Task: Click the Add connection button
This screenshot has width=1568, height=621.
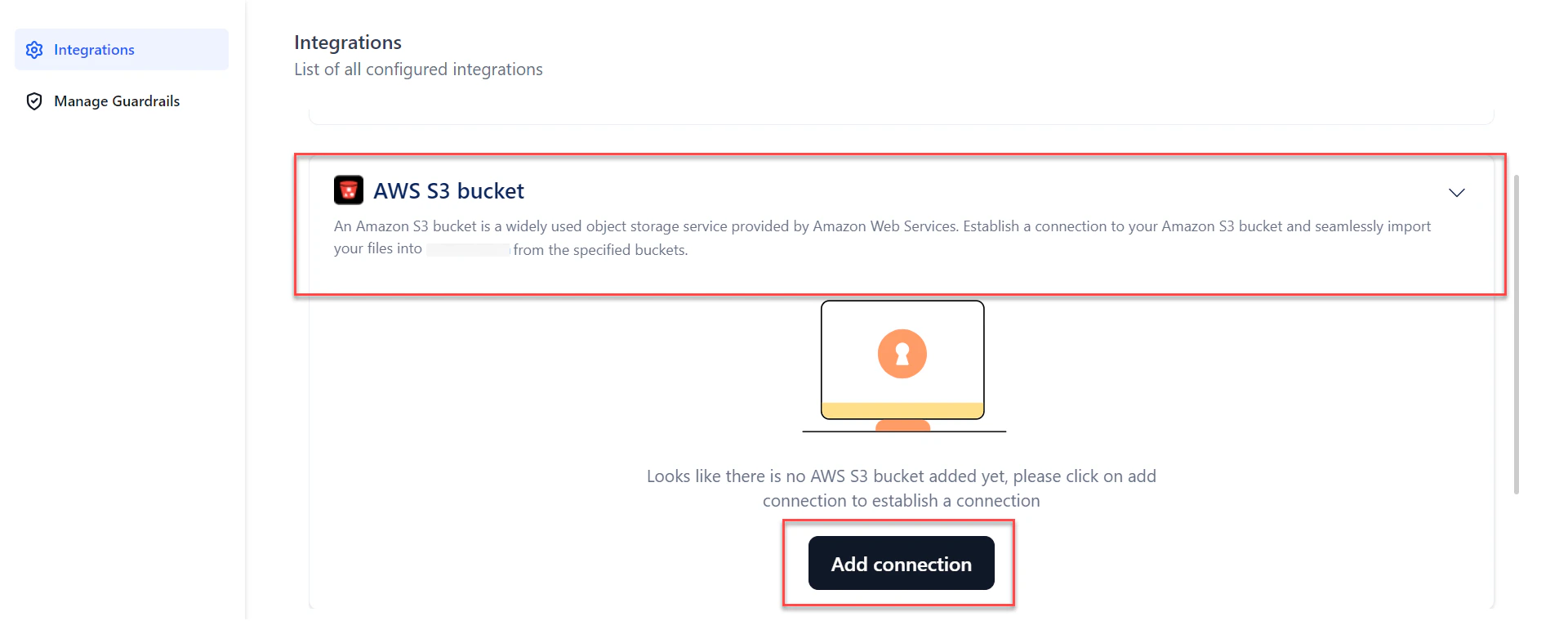Action: (x=901, y=564)
